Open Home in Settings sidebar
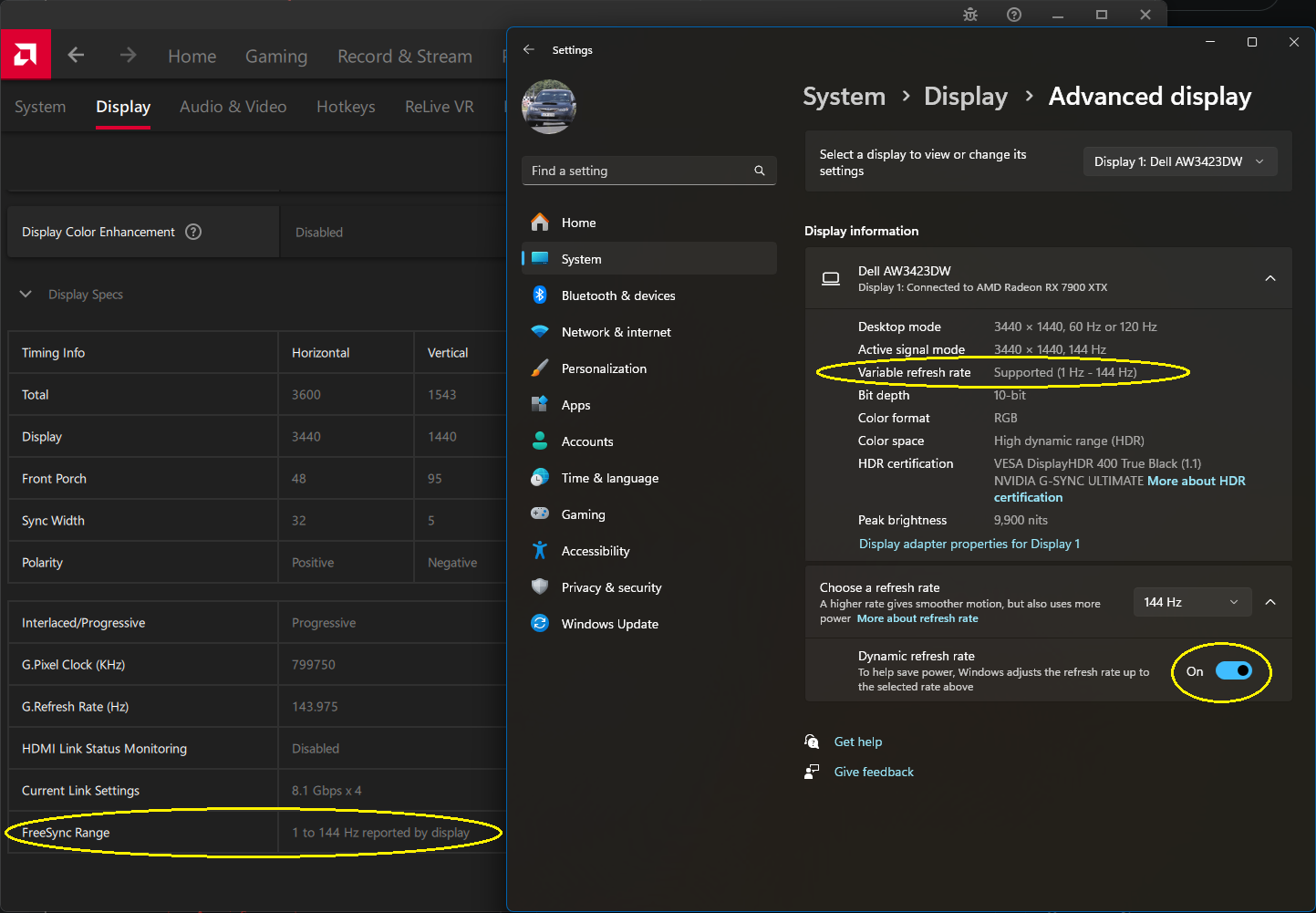This screenshot has height=913, width=1316. tap(649, 223)
